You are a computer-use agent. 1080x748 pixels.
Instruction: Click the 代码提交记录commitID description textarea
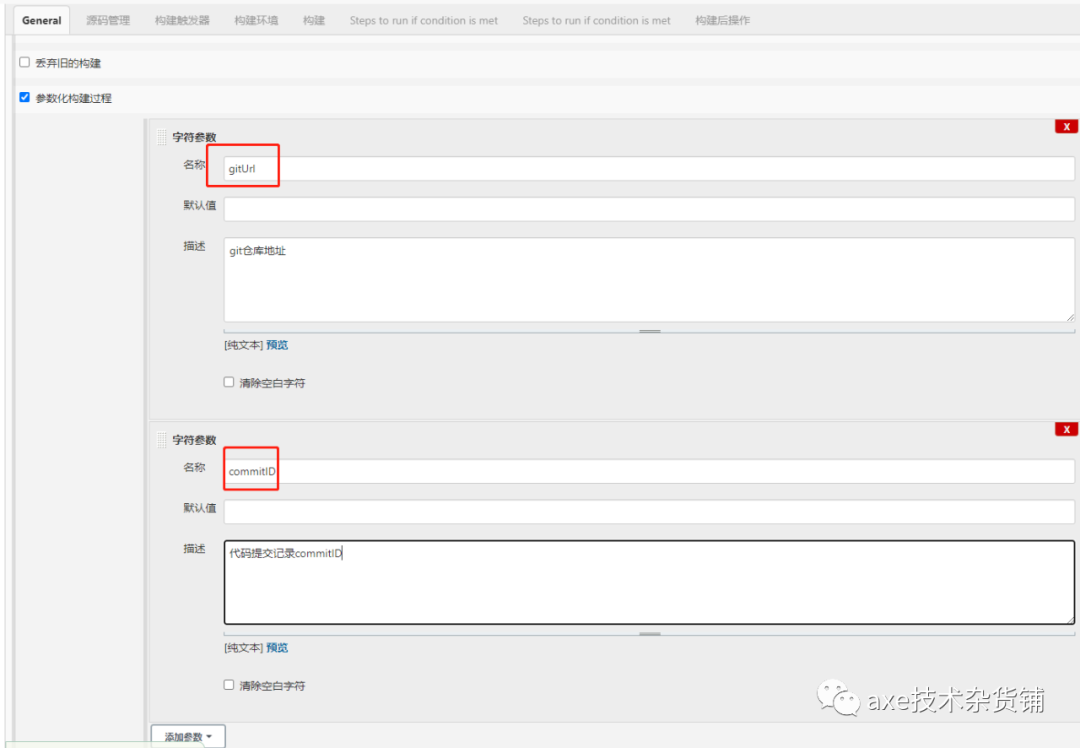point(649,582)
